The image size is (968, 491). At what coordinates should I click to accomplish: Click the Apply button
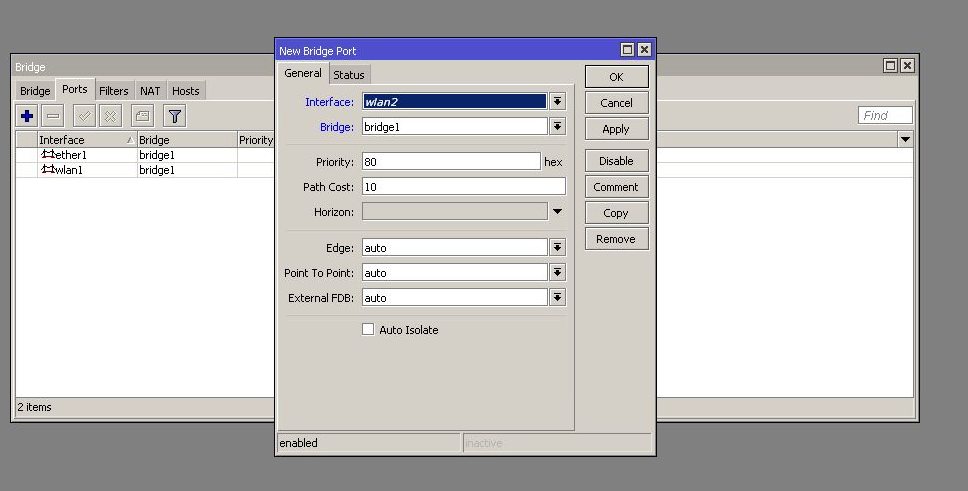(x=617, y=128)
